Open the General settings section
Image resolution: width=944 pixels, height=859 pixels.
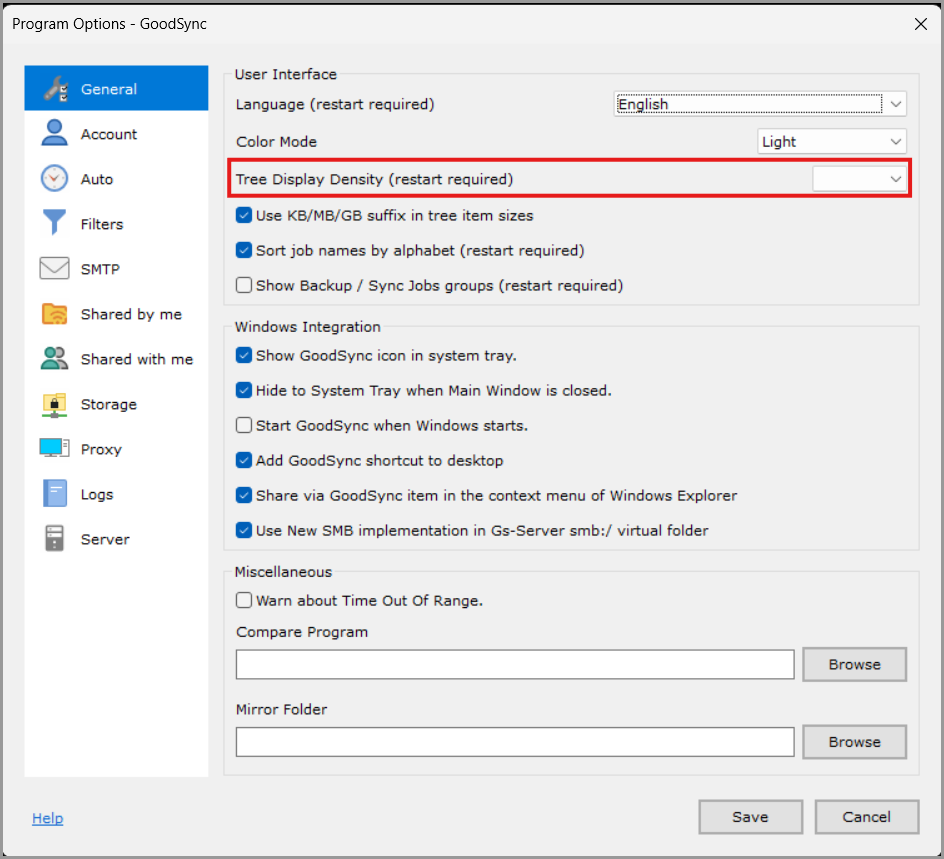116,88
